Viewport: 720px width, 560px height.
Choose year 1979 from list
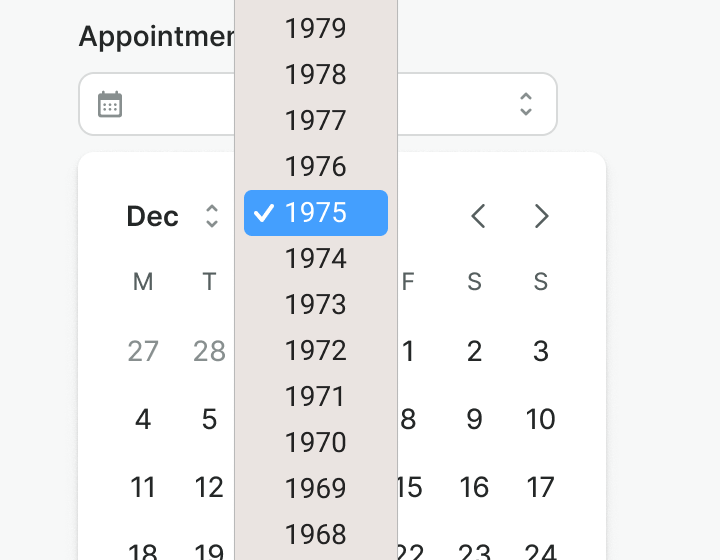[316, 29]
